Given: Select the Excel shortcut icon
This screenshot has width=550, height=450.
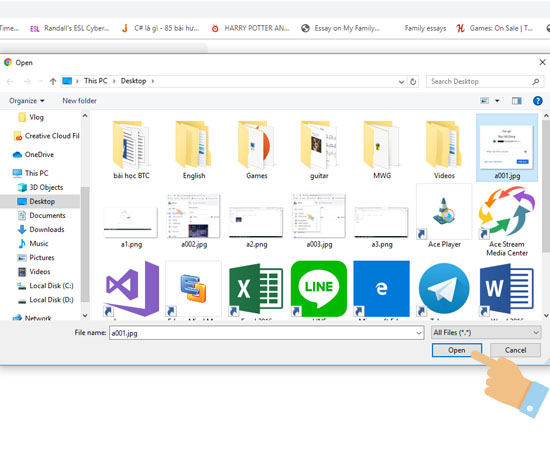Looking at the screenshot, I should point(256,289).
